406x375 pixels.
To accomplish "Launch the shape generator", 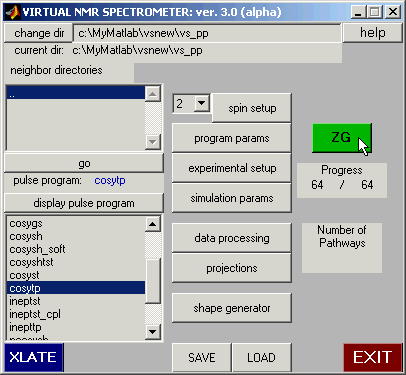I will (232, 308).
